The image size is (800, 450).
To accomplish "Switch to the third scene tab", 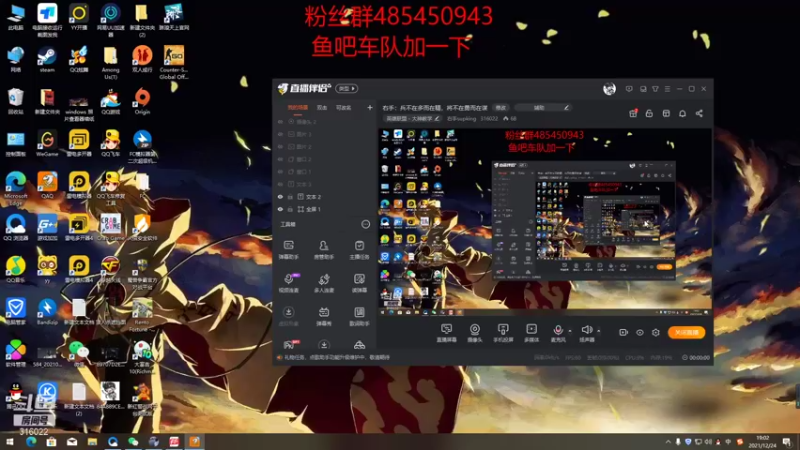I will [343, 108].
